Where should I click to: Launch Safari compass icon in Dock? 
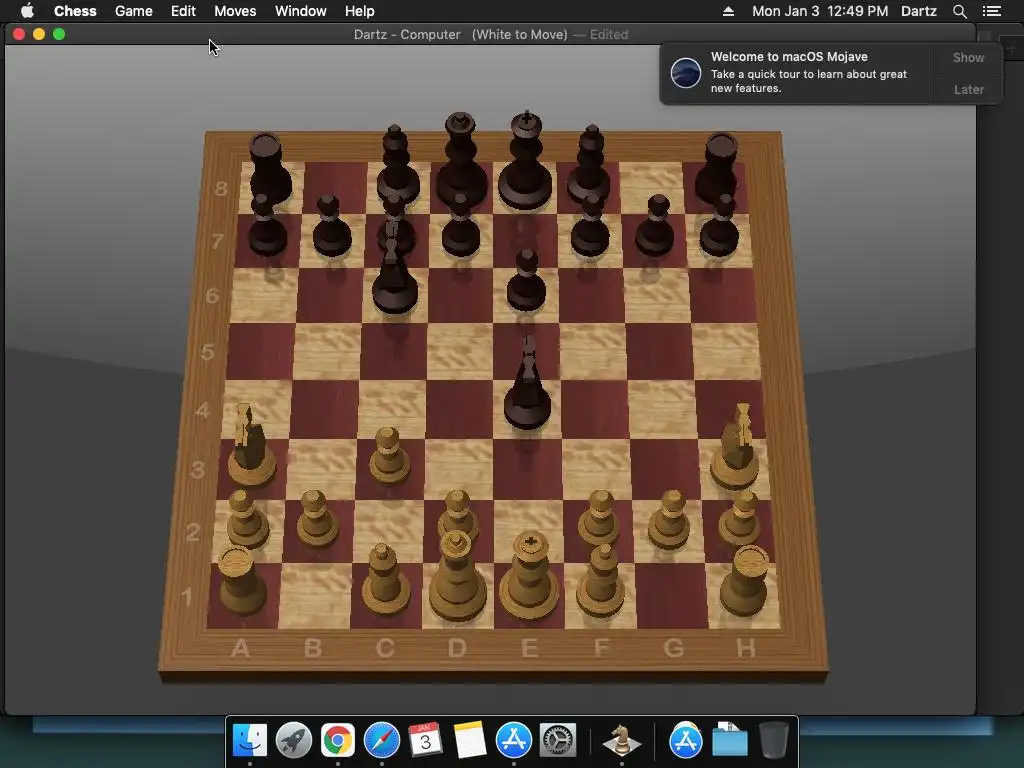381,741
